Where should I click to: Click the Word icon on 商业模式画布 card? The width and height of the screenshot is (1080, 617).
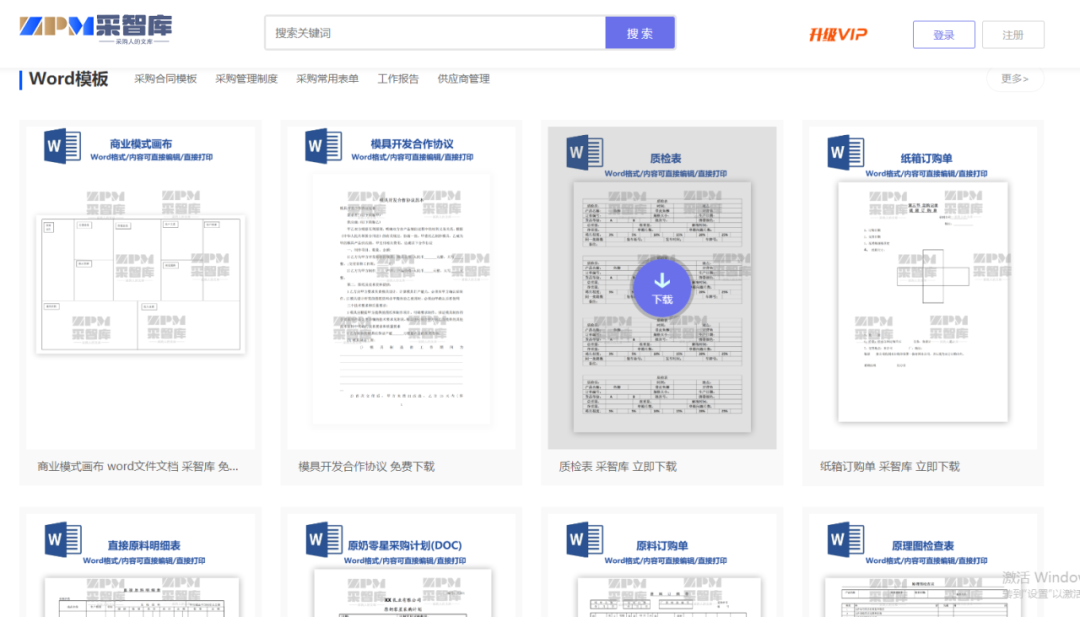(x=63, y=146)
